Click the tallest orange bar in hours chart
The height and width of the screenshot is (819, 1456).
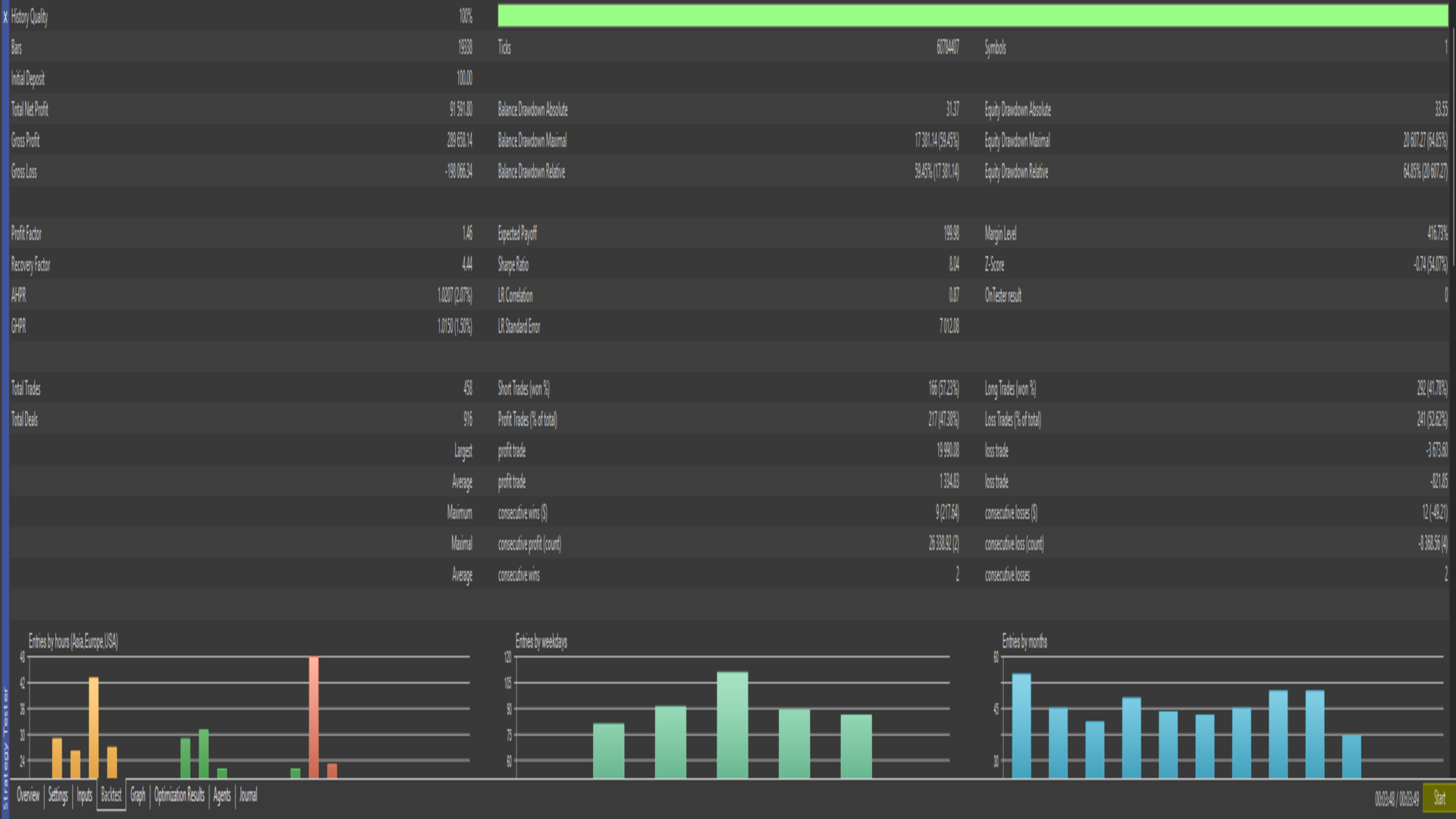(93, 726)
